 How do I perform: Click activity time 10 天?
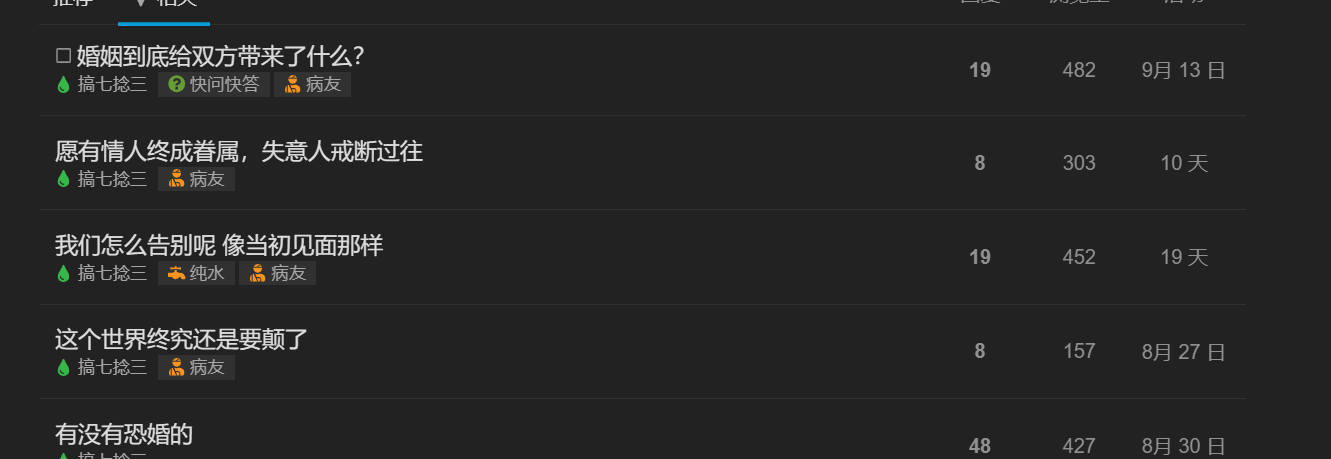(1184, 163)
